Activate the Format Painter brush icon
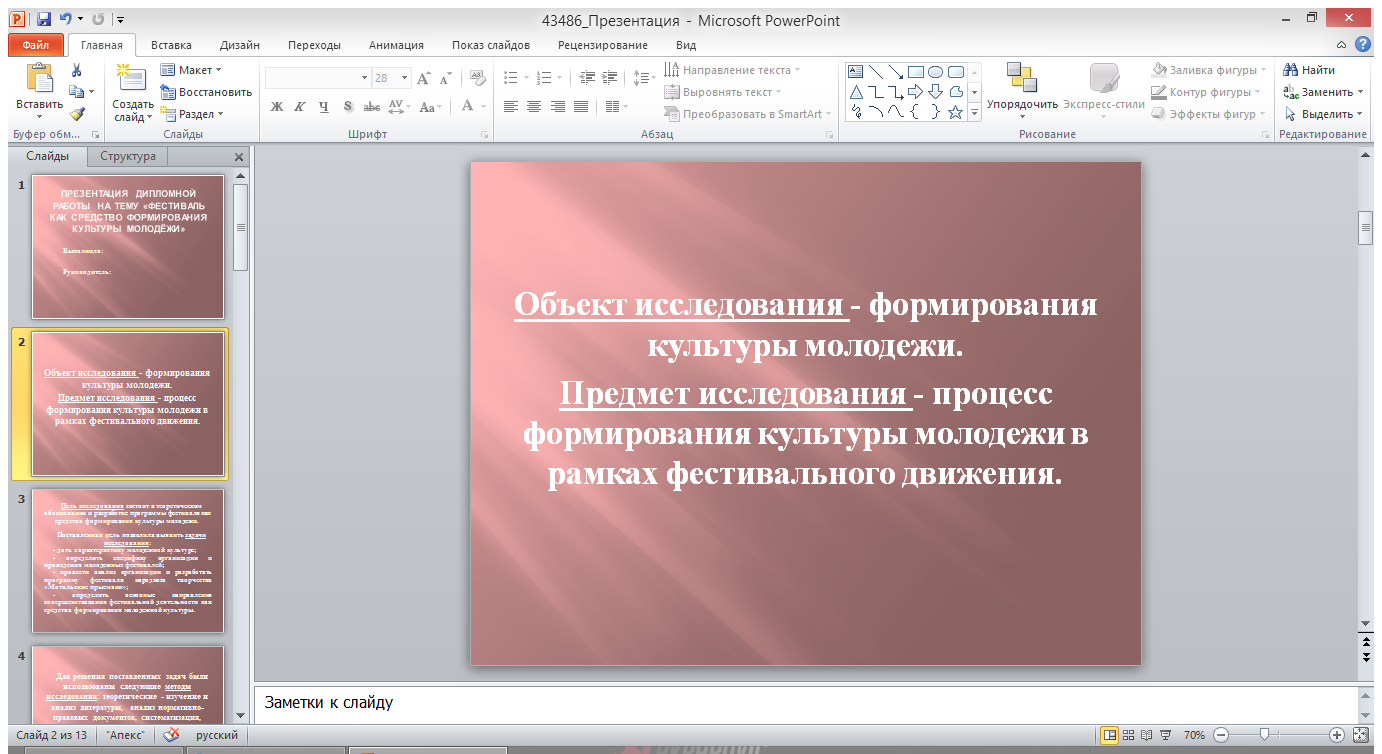 coord(76,114)
